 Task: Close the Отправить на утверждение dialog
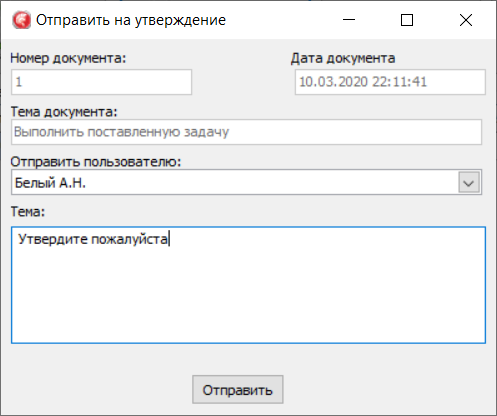[x=466, y=20]
